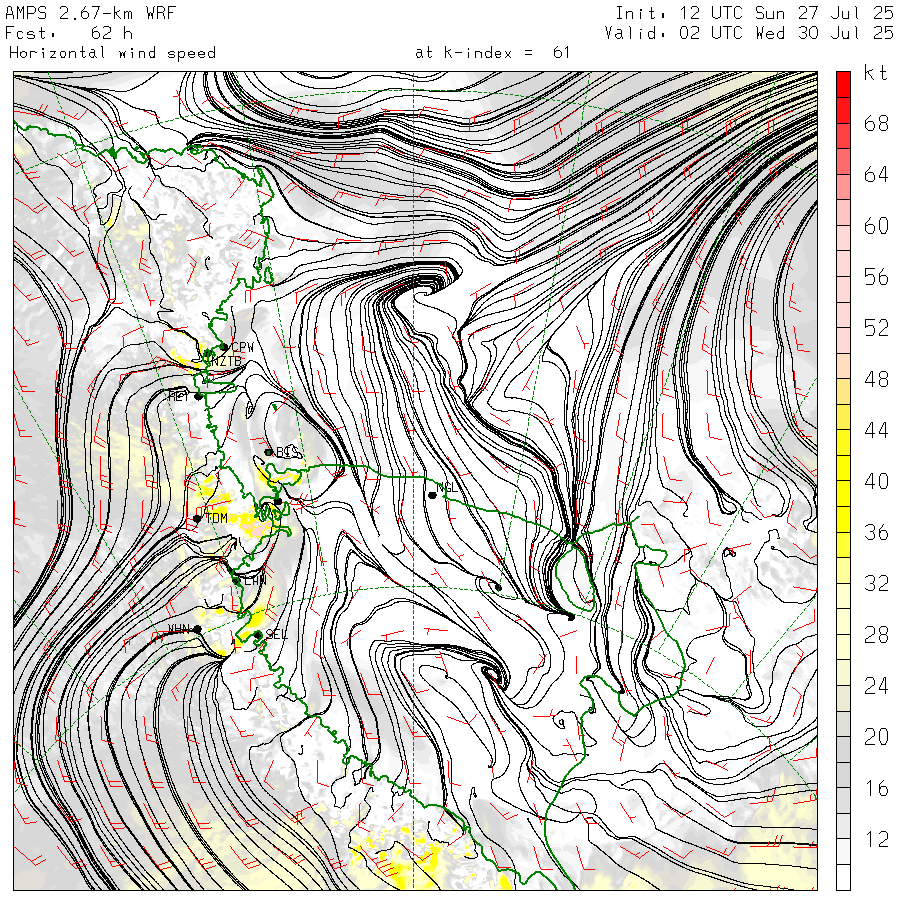The height and width of the screenshot is (900, 900).
Task: Click the '32' color bar scale label
Action: coord(876,583)
